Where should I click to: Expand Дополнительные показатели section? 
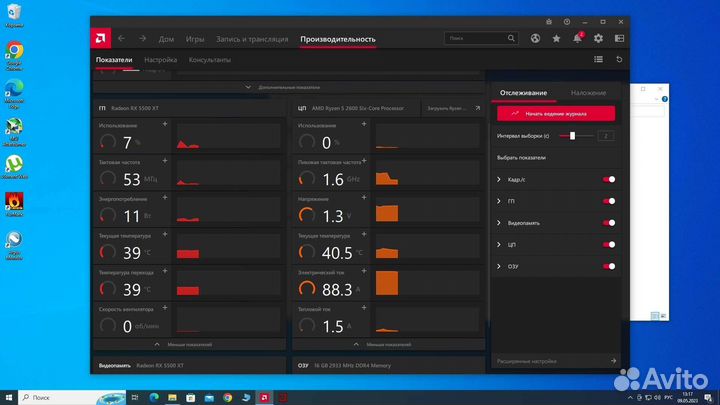289,87
